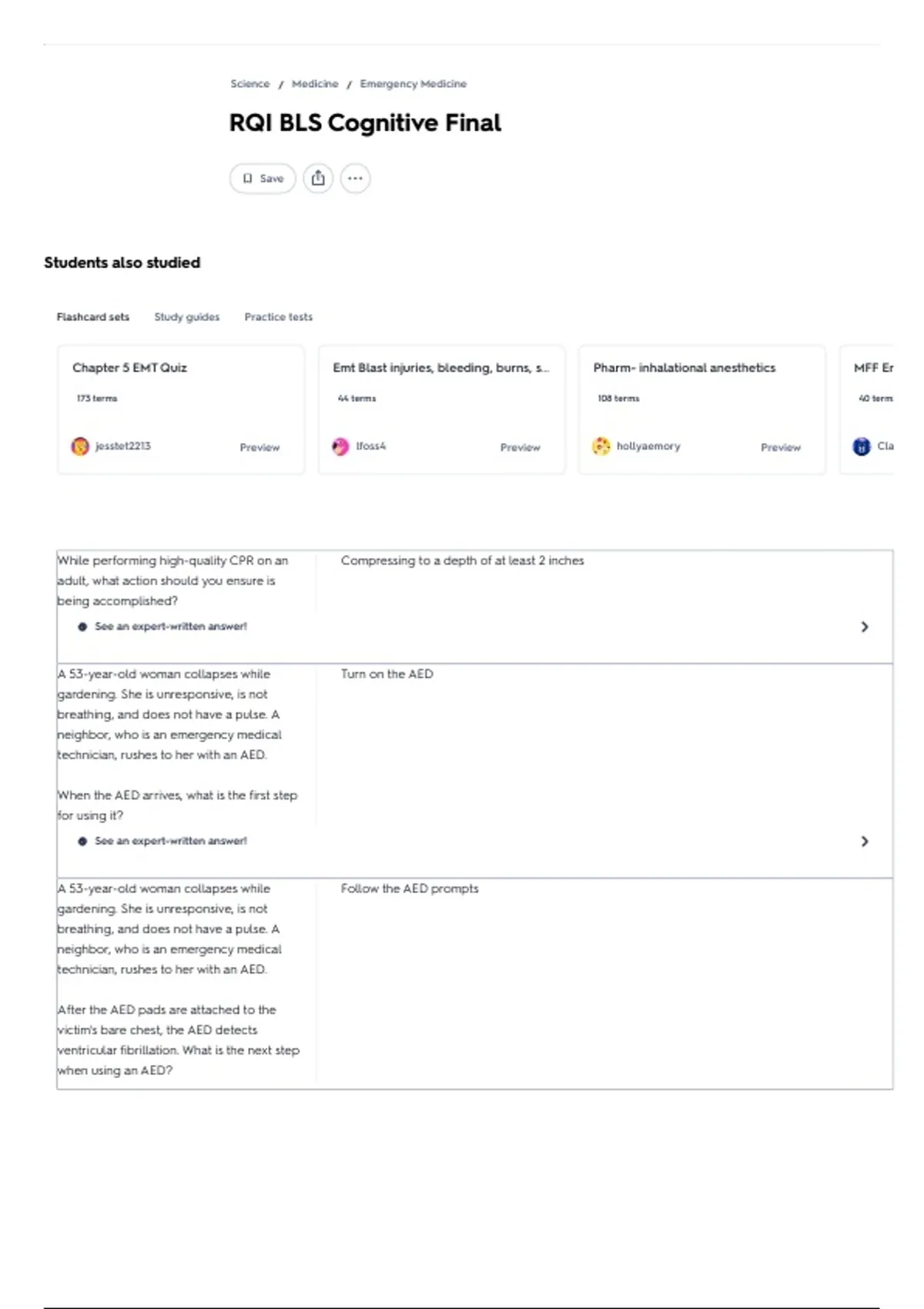Screen dimensions: 924x1309
Task: Select the Flashcard sets tab
Action: [x=93, y=317]
